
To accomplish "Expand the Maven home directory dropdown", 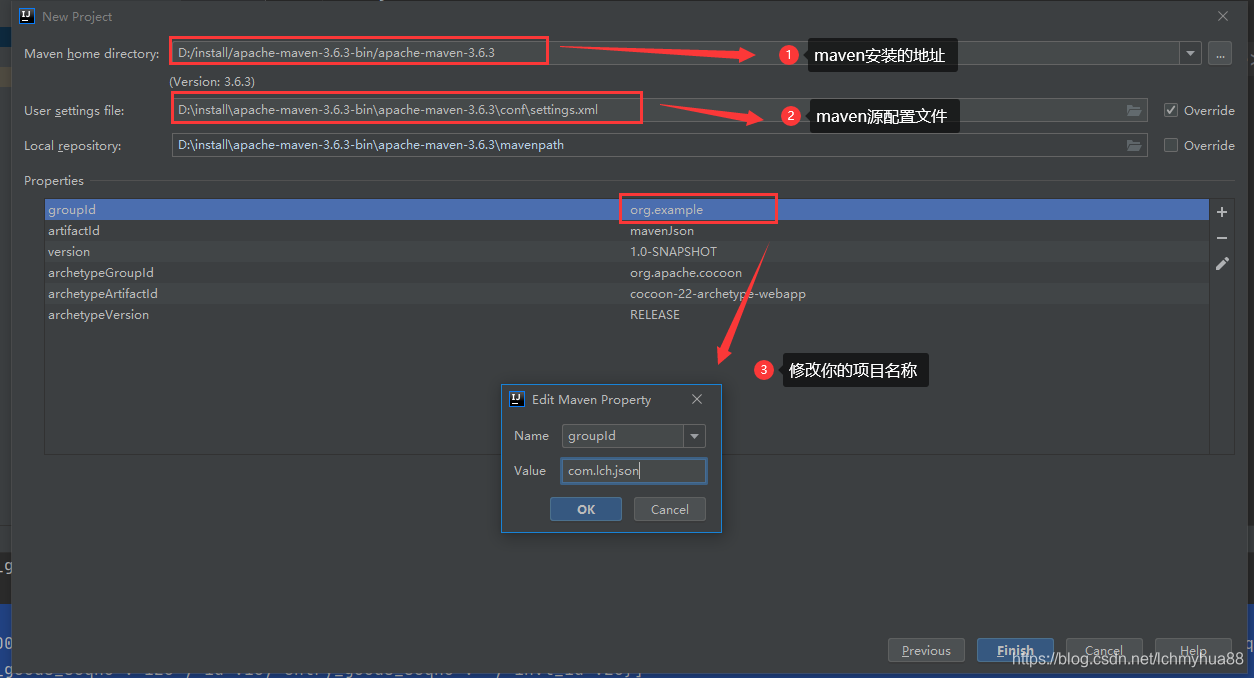I will click(x=1190, y=53).
